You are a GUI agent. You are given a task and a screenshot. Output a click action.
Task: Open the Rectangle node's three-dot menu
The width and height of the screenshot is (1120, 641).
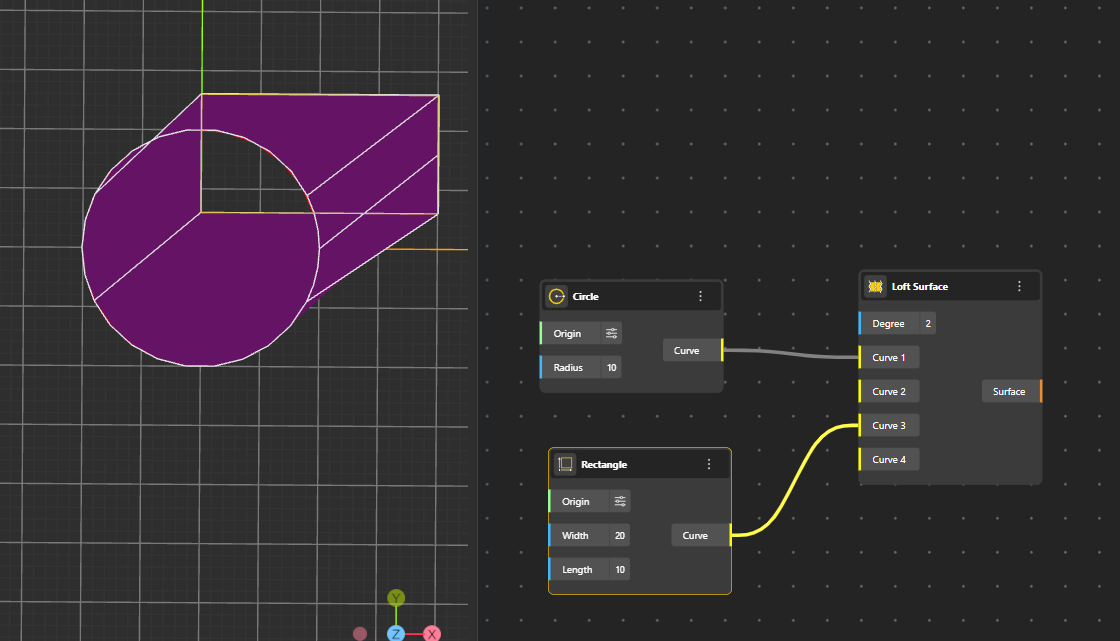(709, 465)
